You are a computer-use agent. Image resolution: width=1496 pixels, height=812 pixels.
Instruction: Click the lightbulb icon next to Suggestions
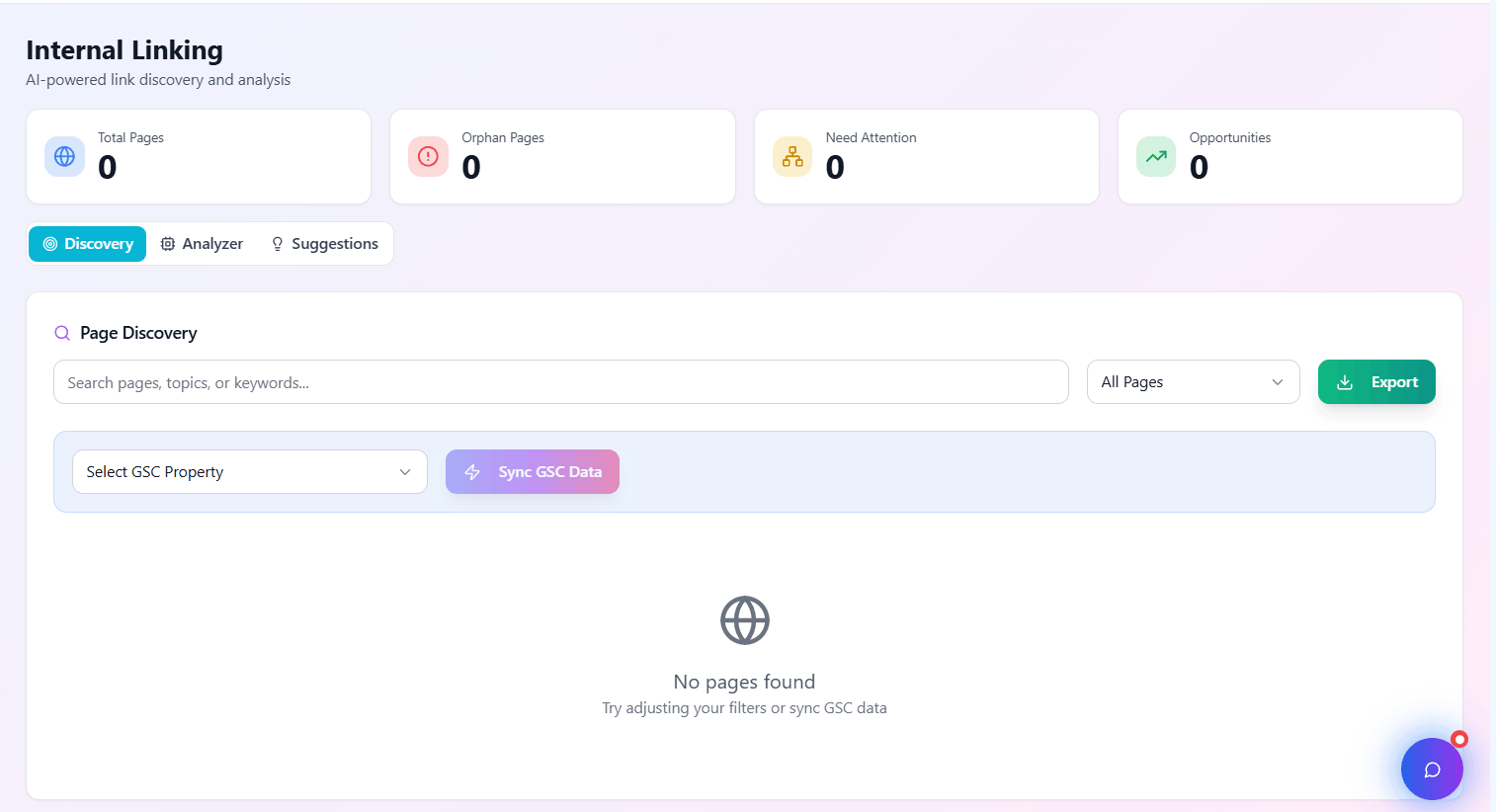point(277,243)
